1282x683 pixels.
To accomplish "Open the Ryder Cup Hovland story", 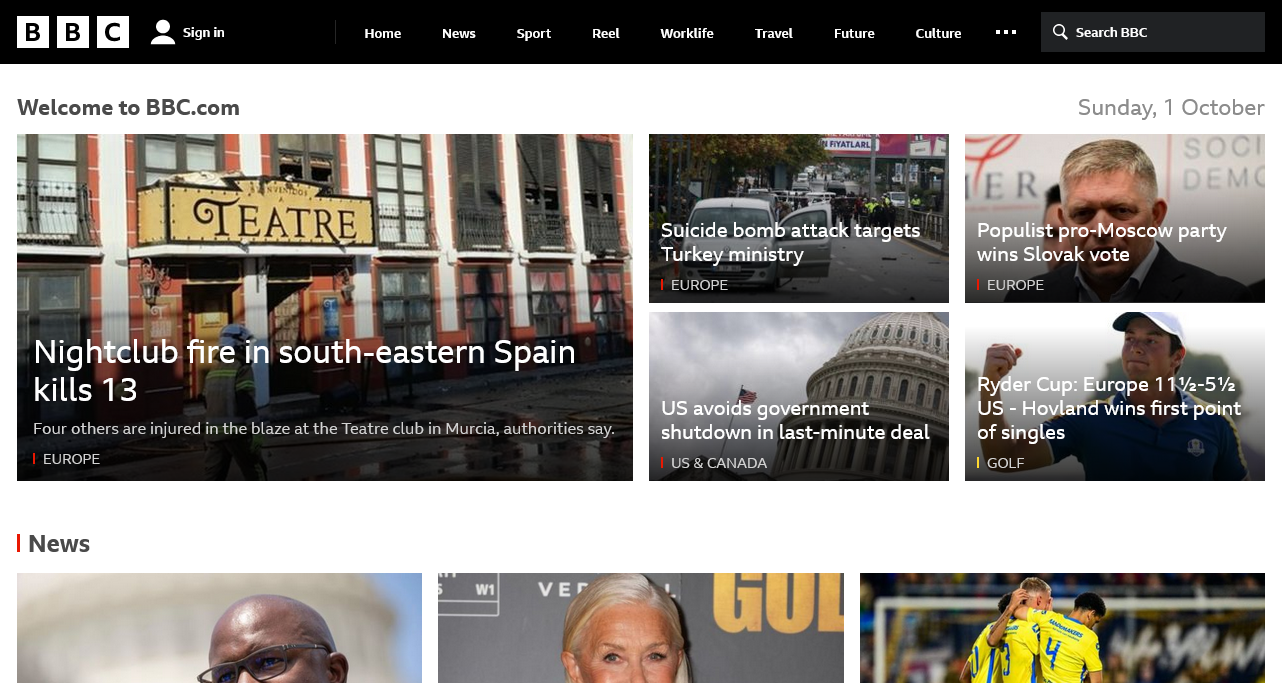I will pyautogui.click(x=1108, y=408).
